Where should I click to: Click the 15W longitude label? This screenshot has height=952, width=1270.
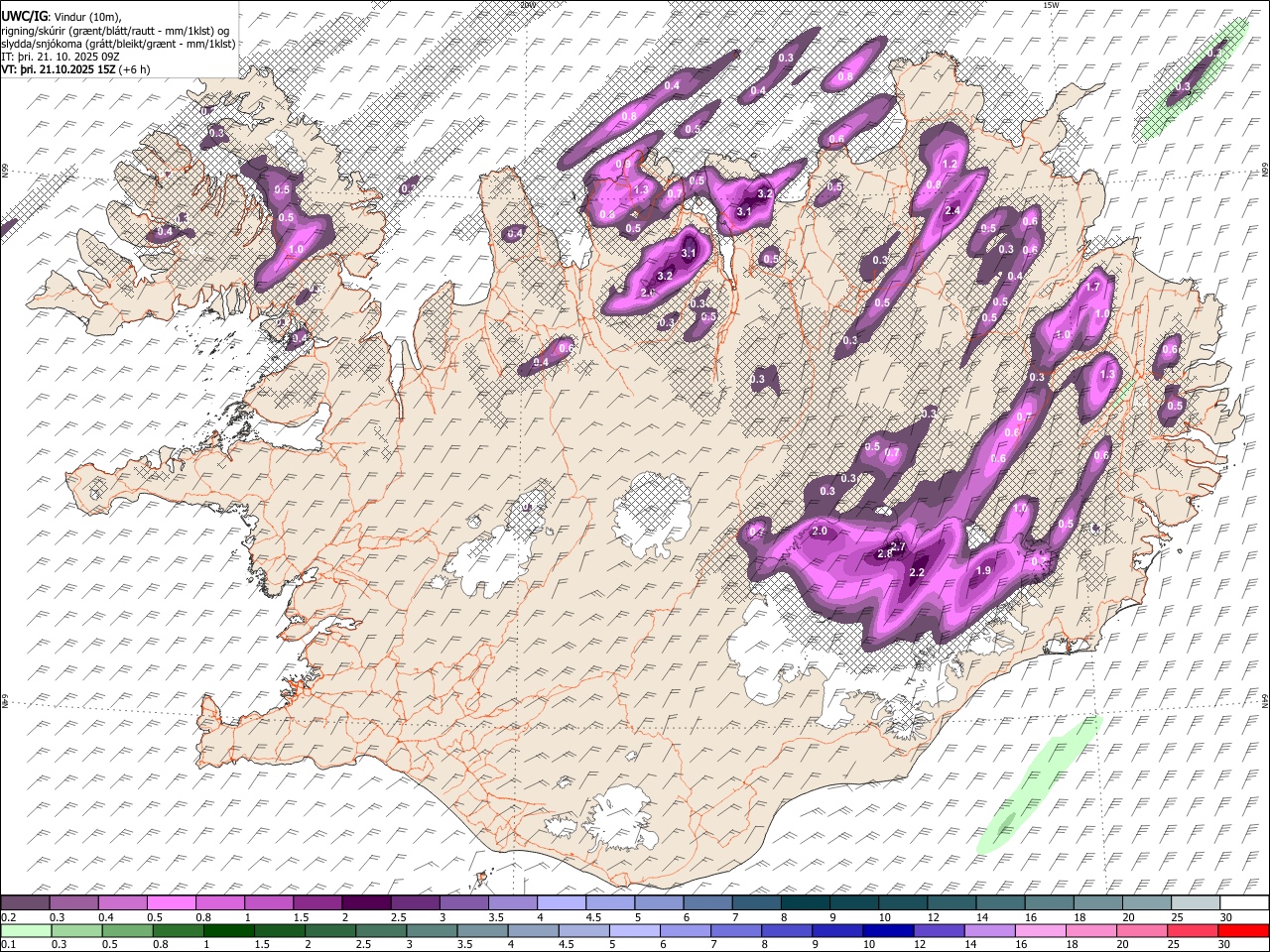[x=1052, y=5]
